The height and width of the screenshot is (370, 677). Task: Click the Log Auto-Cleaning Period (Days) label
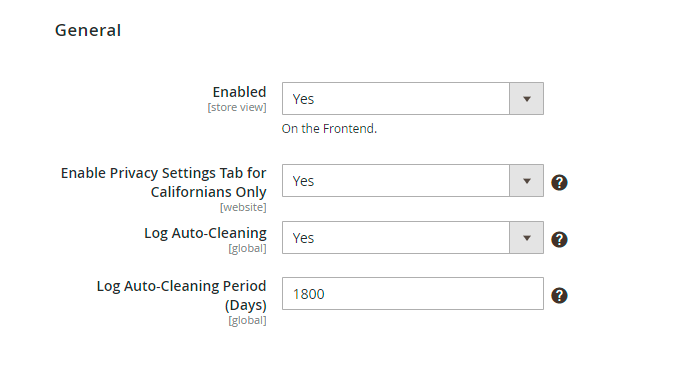pos(181,295)
